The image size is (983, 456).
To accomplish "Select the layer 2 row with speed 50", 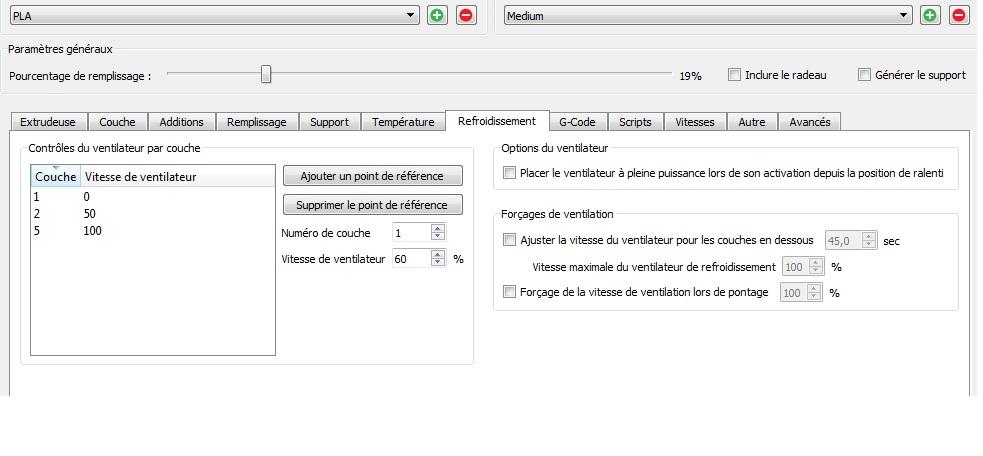I will 152,214.
